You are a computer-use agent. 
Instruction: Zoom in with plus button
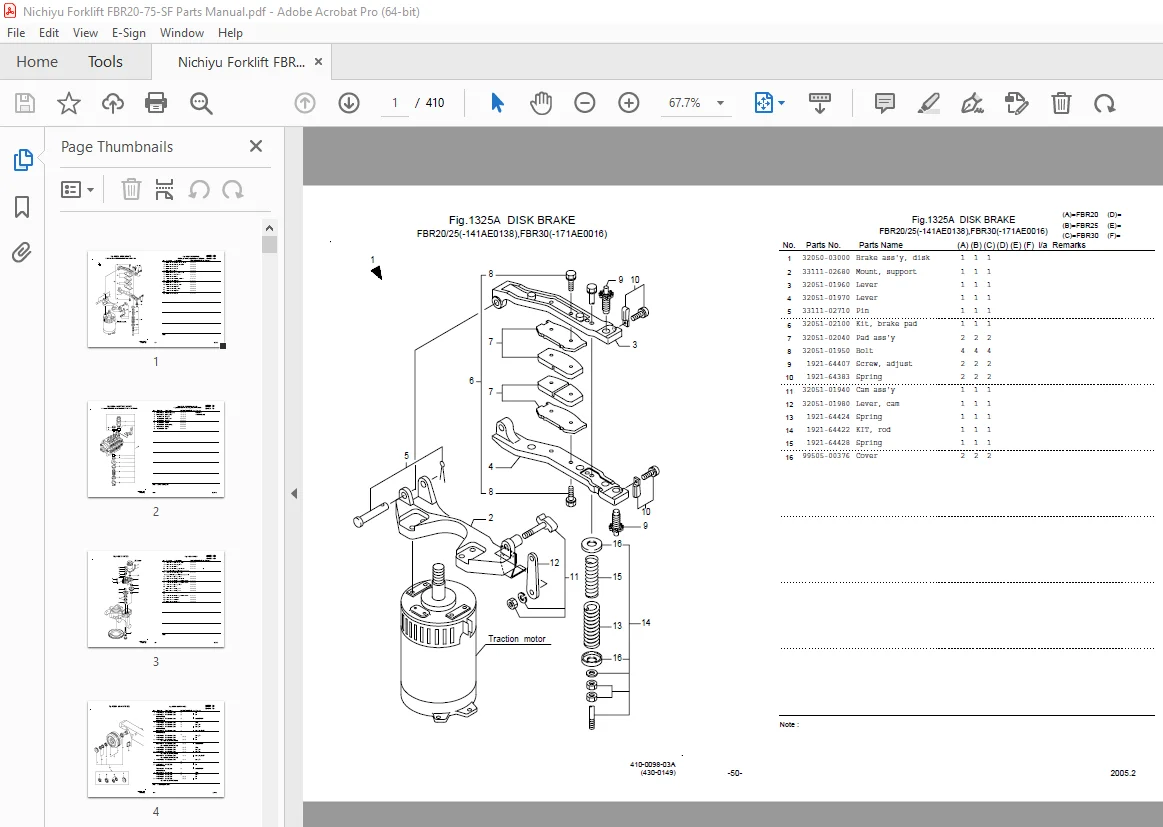click(629, 103)
